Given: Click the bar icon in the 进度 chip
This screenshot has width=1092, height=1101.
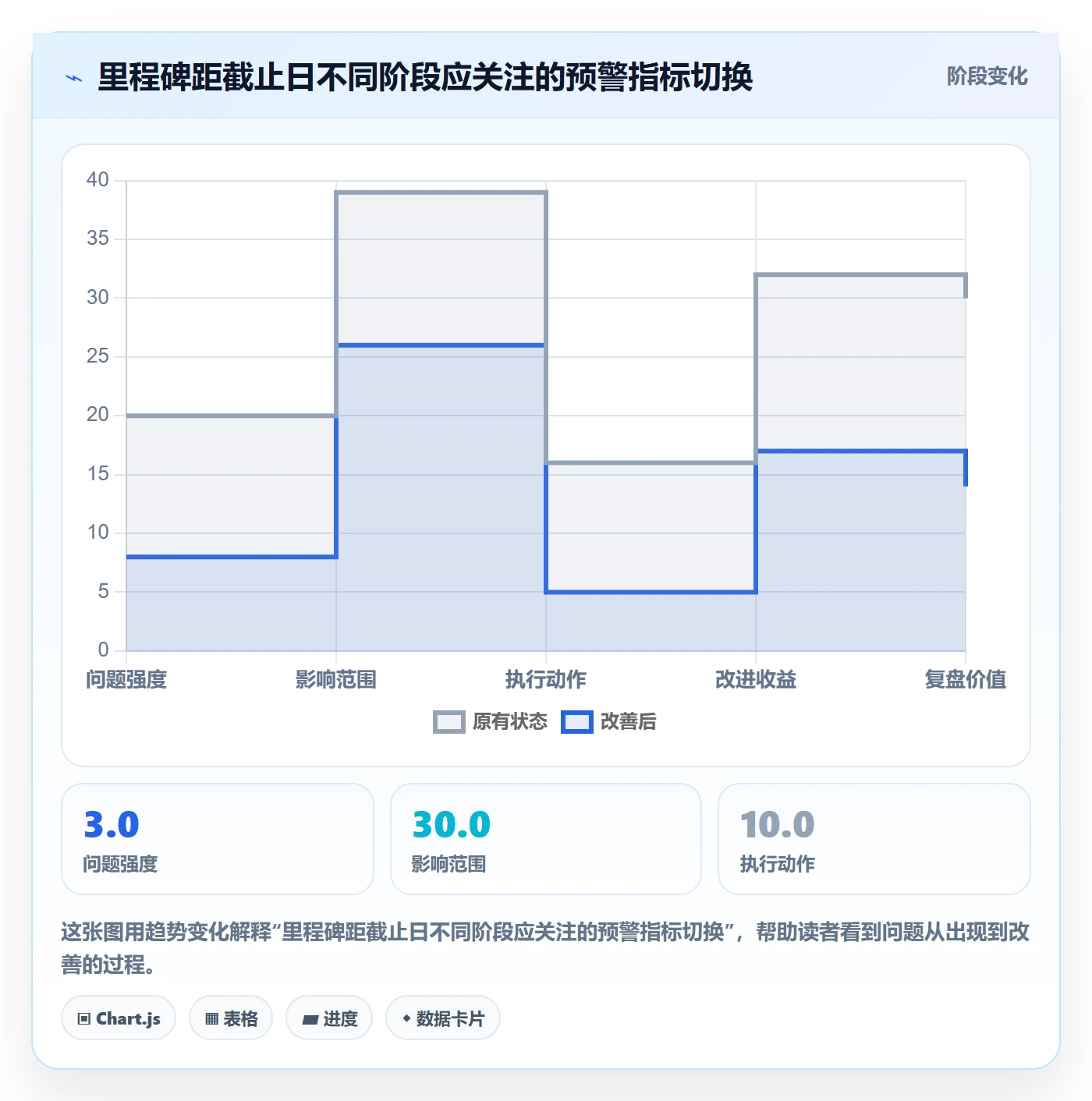Looking at the screenshot, I should tap(310, 1020).
